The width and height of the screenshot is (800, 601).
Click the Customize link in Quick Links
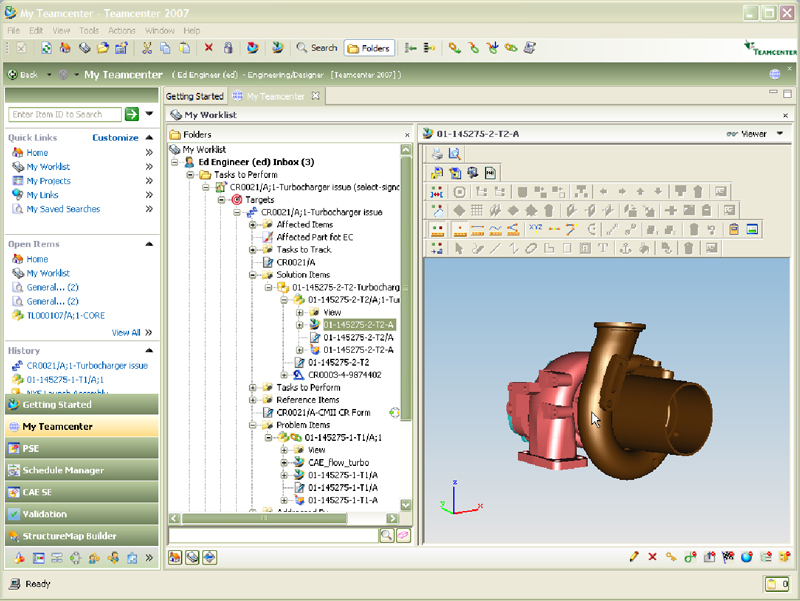115,138
